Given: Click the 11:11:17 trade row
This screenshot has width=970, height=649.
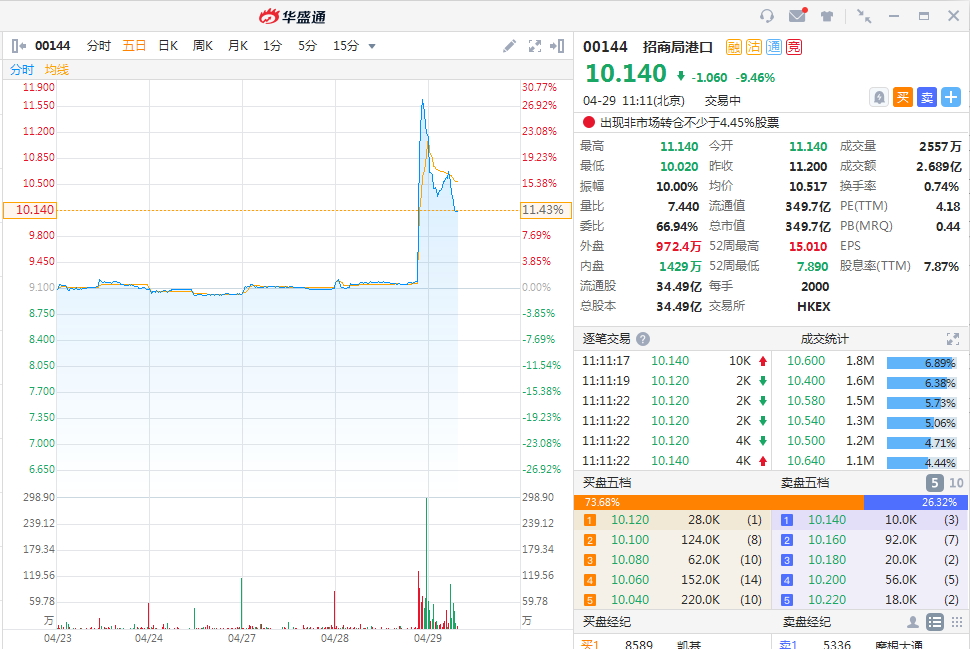Looking at the screenshot, I should (674, 361).
